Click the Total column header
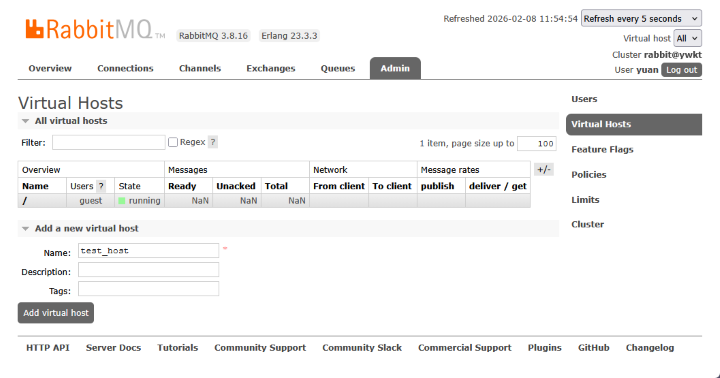This screenshot has width=720, height=378. pyautogui.click(x=276, y=186)
